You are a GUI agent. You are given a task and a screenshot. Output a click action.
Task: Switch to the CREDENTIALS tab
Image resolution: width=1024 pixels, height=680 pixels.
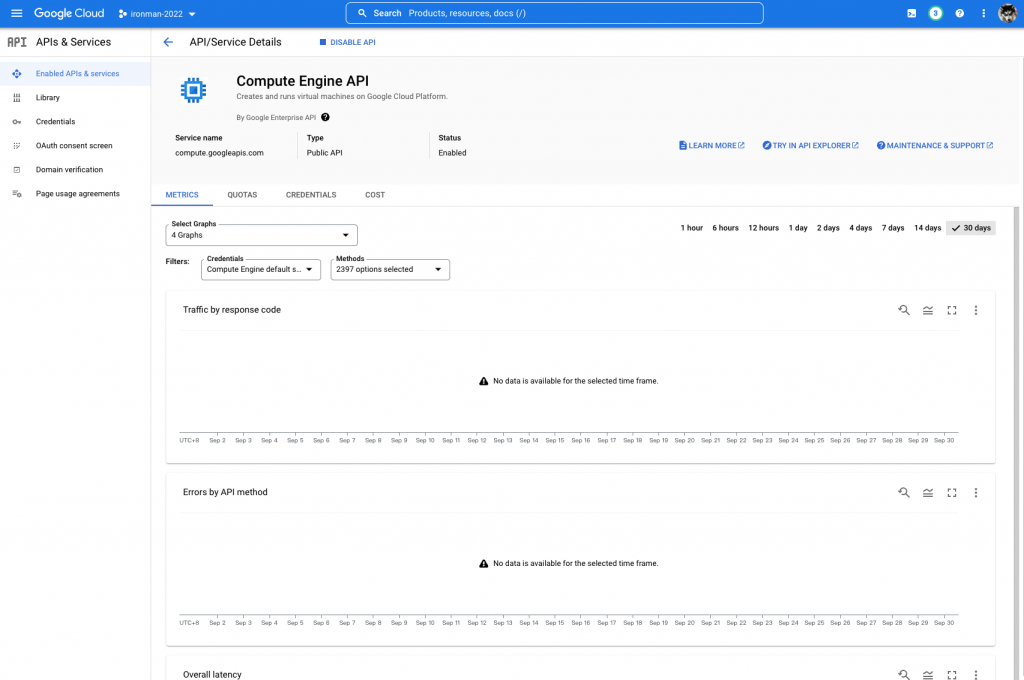click(x=311, y=195)
